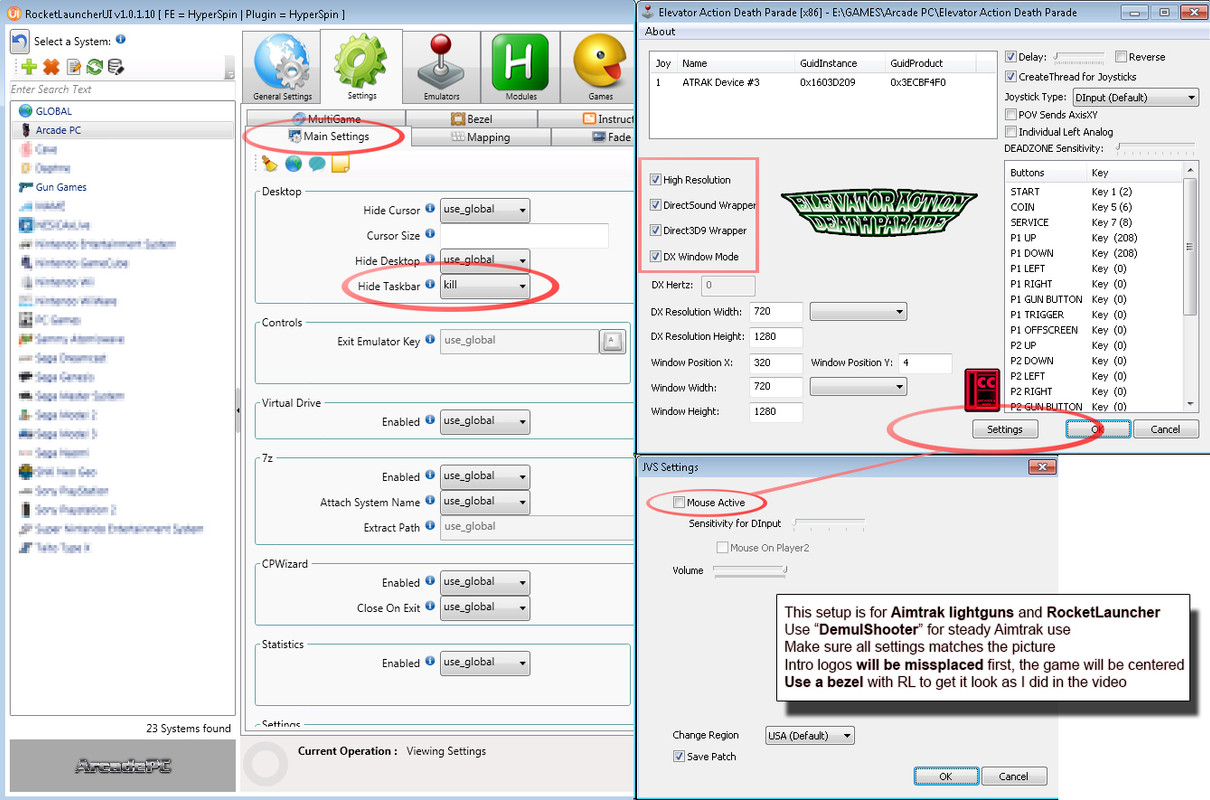Open the Modules green H section

(520, 68)
